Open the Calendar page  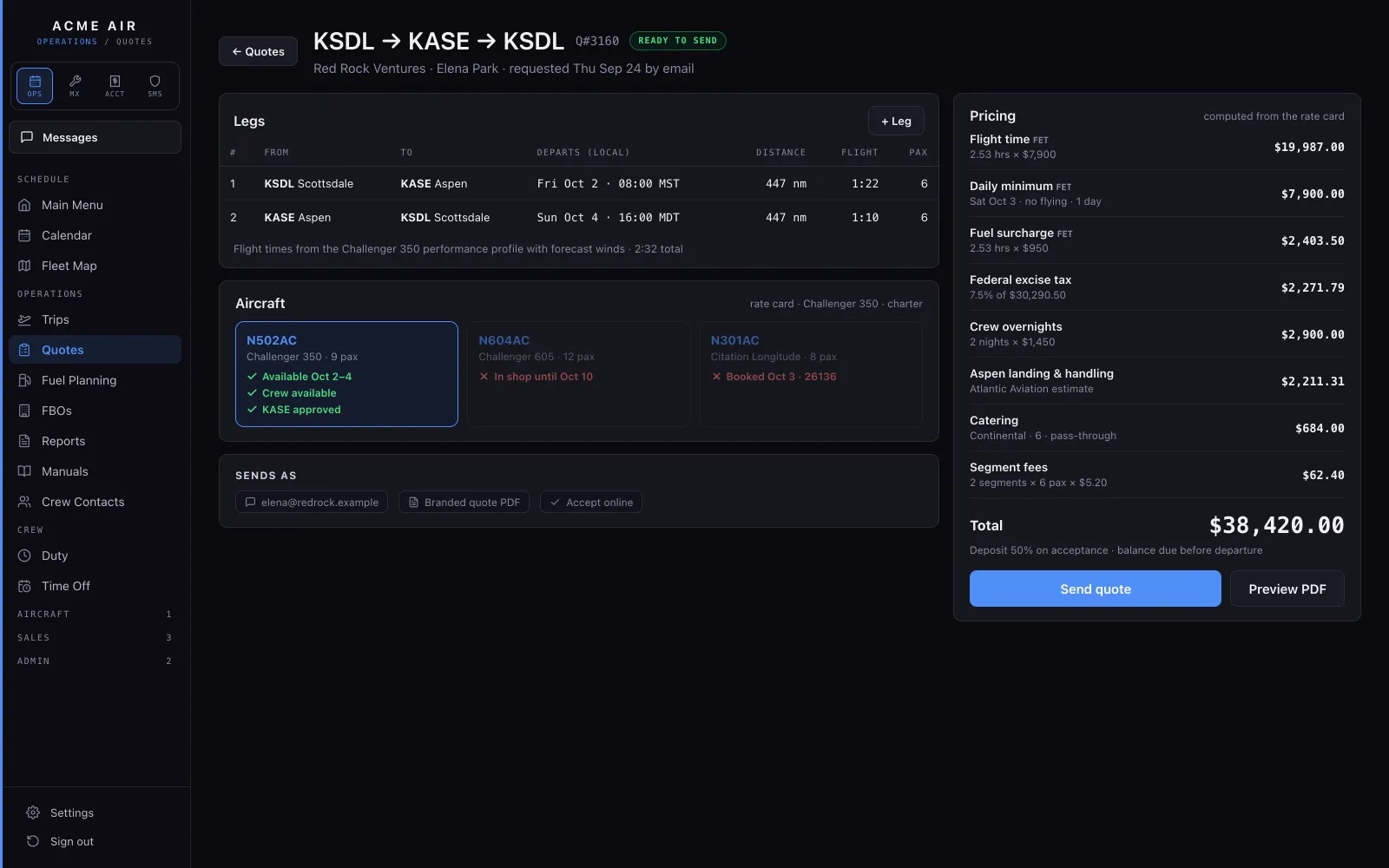(95, 235)
